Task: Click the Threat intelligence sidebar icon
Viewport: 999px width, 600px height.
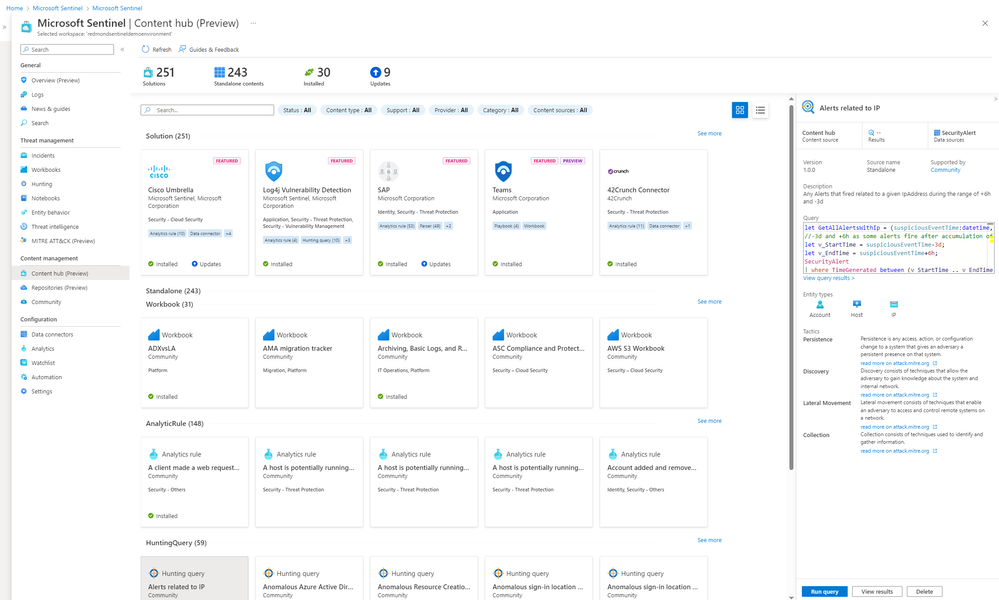Action: tap(24, 226)
